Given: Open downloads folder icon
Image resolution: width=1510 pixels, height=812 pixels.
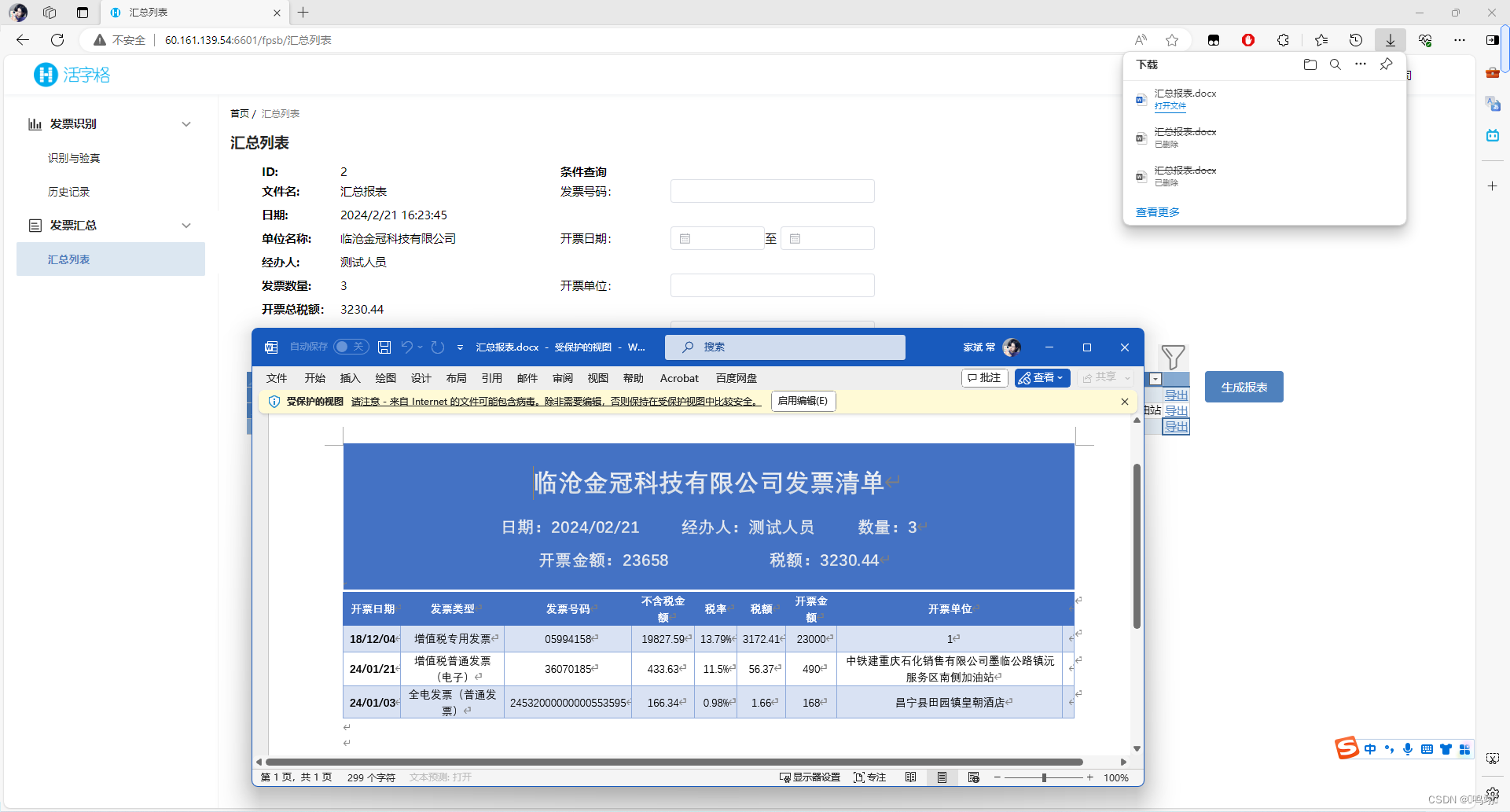Looking at the screenshot, I should (1310, 64).
